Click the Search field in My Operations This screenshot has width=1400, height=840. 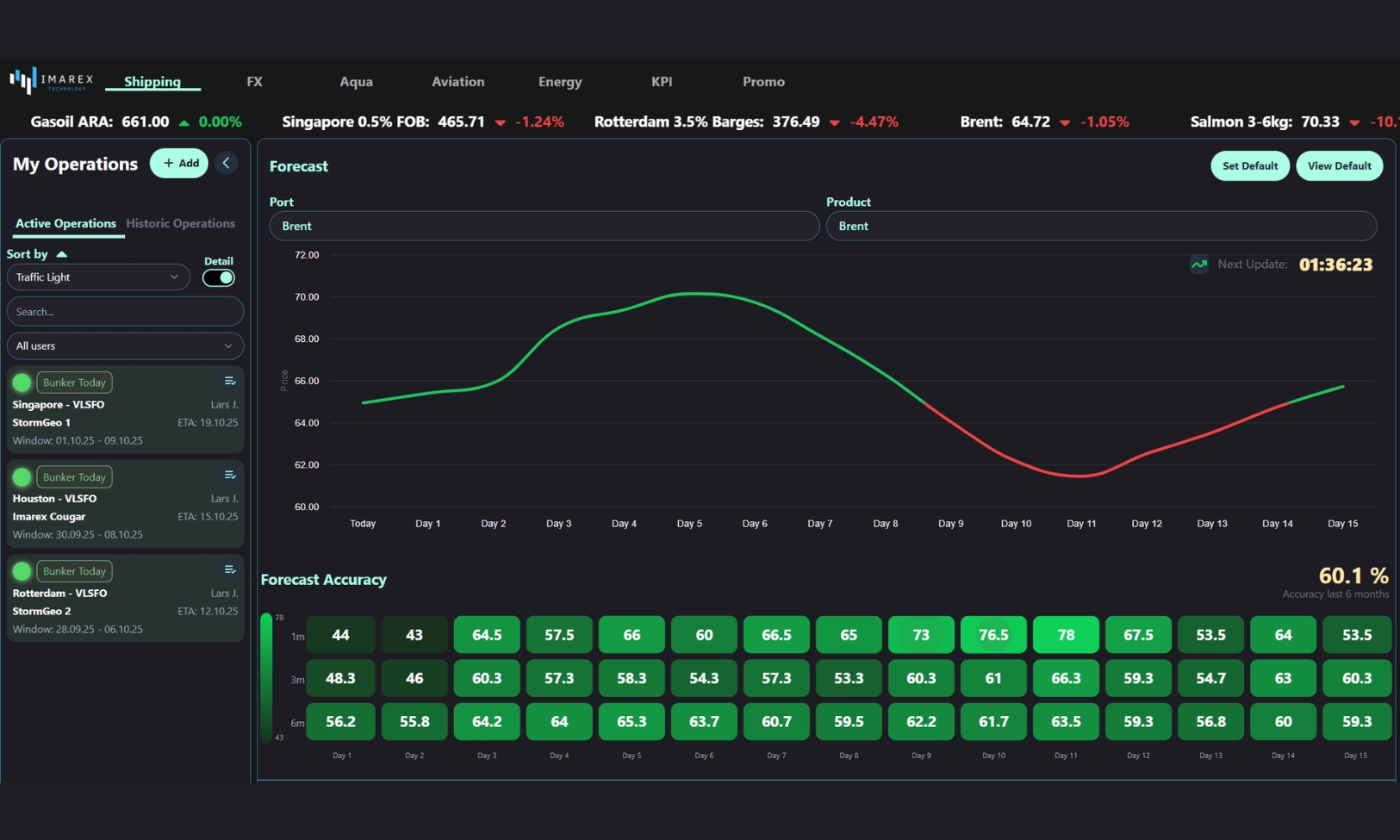[124, 311]
